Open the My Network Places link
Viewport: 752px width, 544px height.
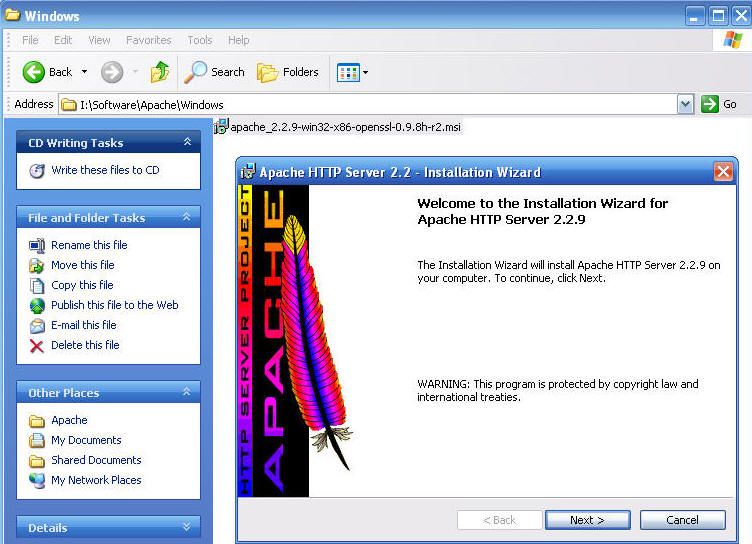click(96, 480)
